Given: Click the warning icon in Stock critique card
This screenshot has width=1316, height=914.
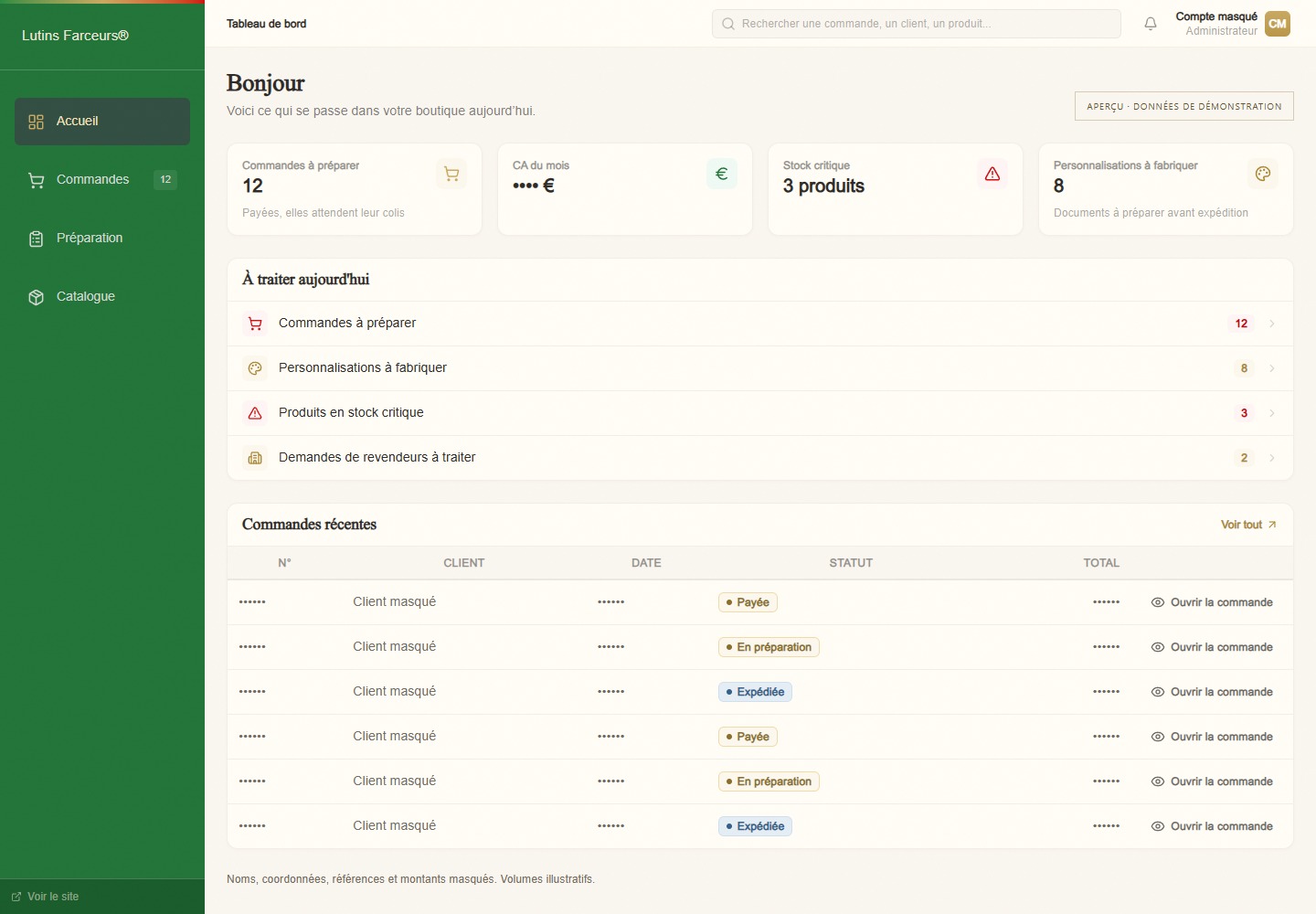Looking at the screenshot, I should [x=992, y=174].
